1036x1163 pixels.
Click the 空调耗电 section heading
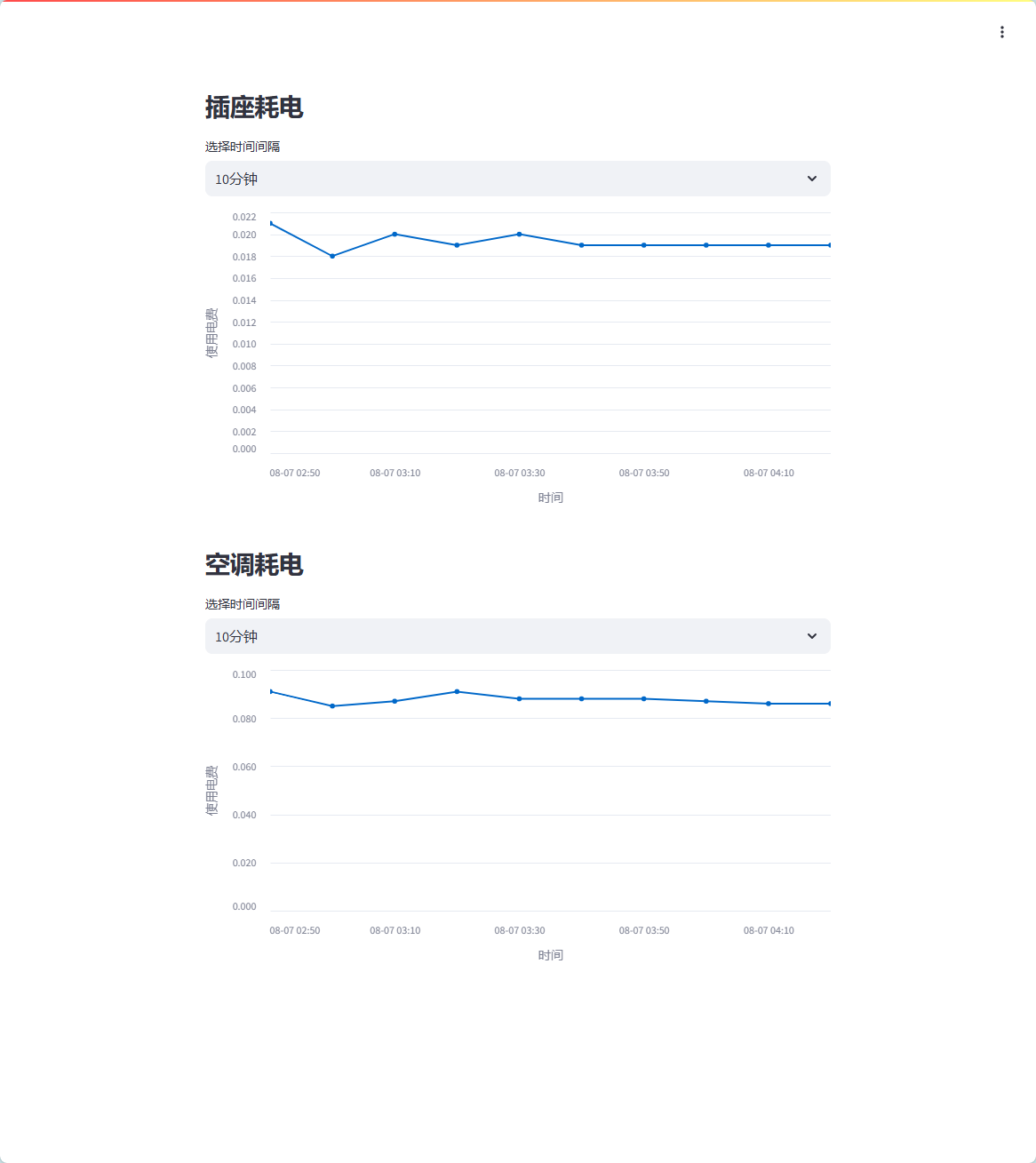[x=254, y=565]
